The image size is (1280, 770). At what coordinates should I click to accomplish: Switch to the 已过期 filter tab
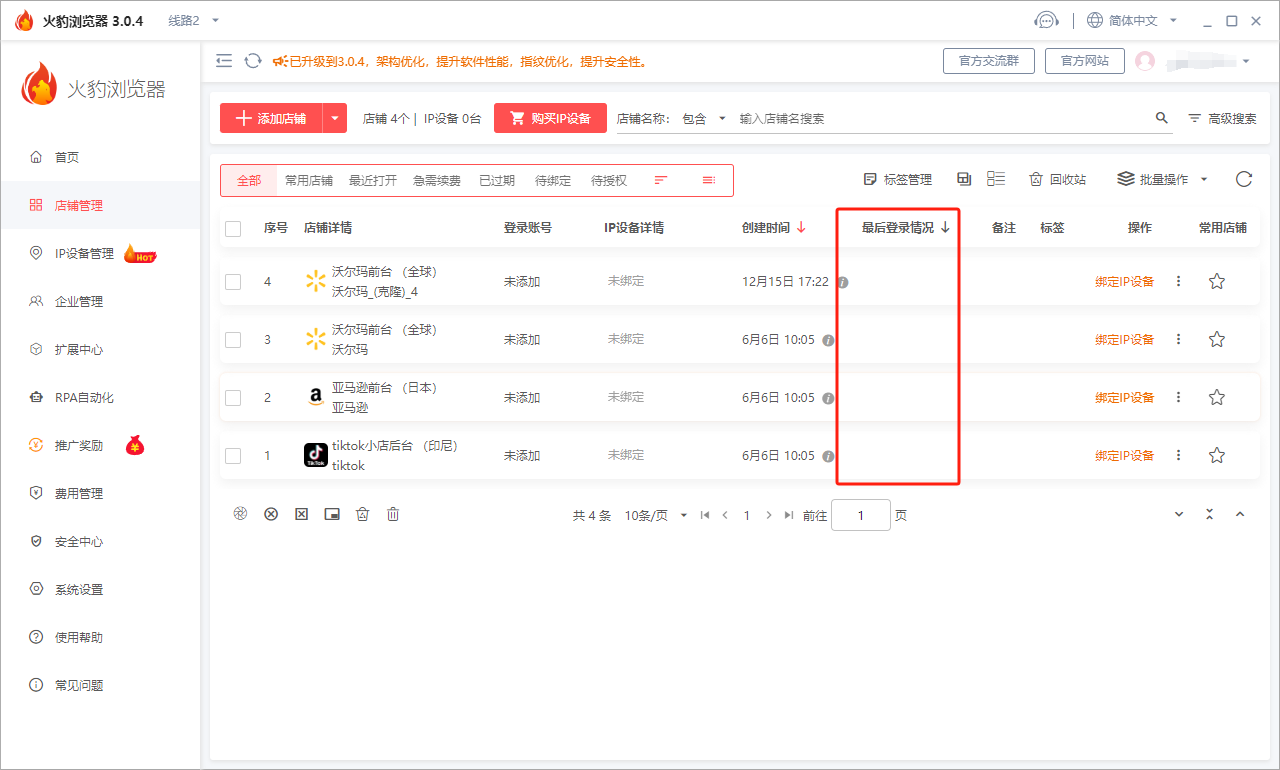click(x=497, y=180)
